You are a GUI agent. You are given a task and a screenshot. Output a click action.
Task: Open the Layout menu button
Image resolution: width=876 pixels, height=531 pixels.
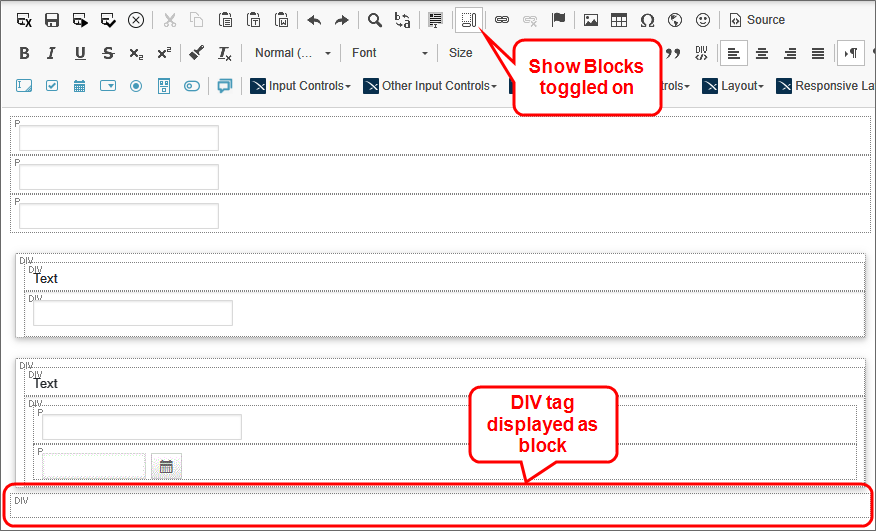[x=736, y=86]
